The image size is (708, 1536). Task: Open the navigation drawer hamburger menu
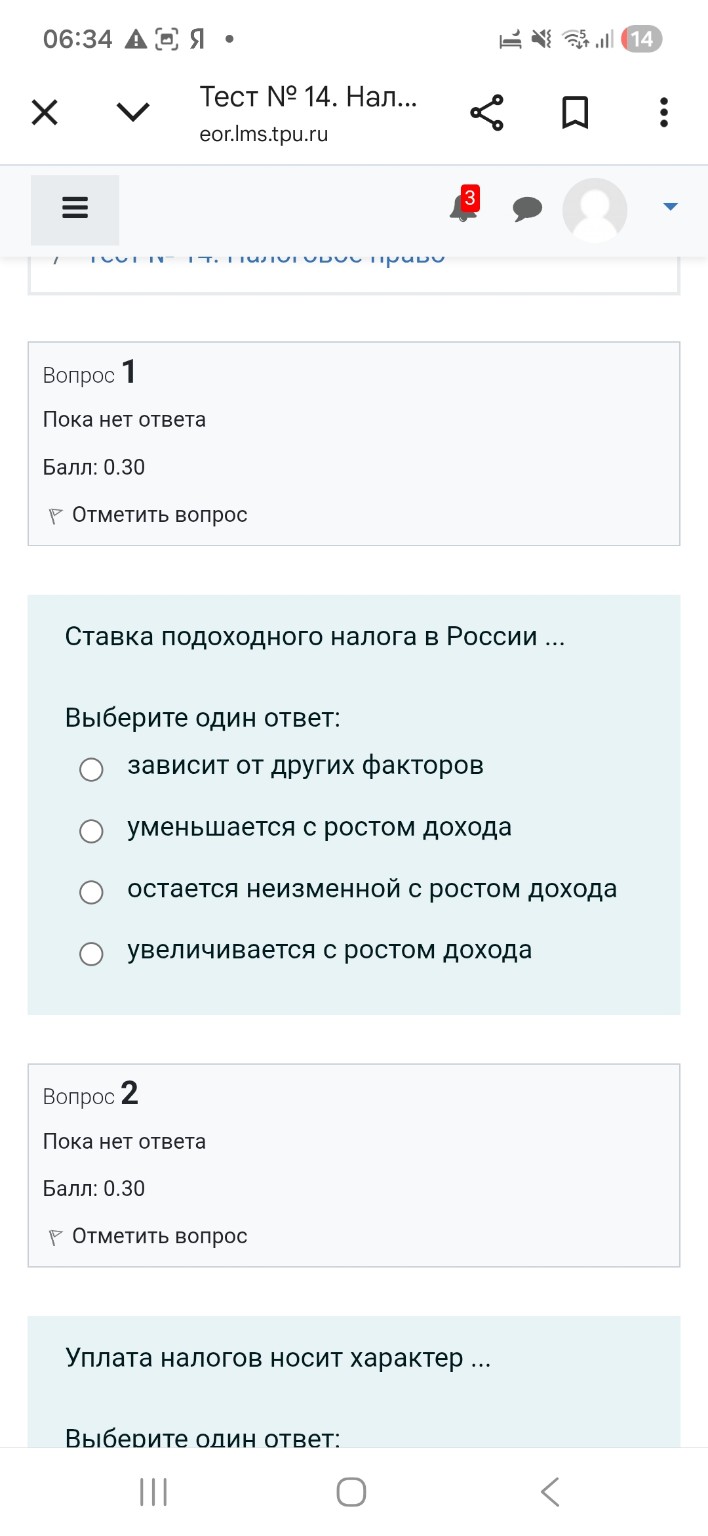[x=75, y=208]
